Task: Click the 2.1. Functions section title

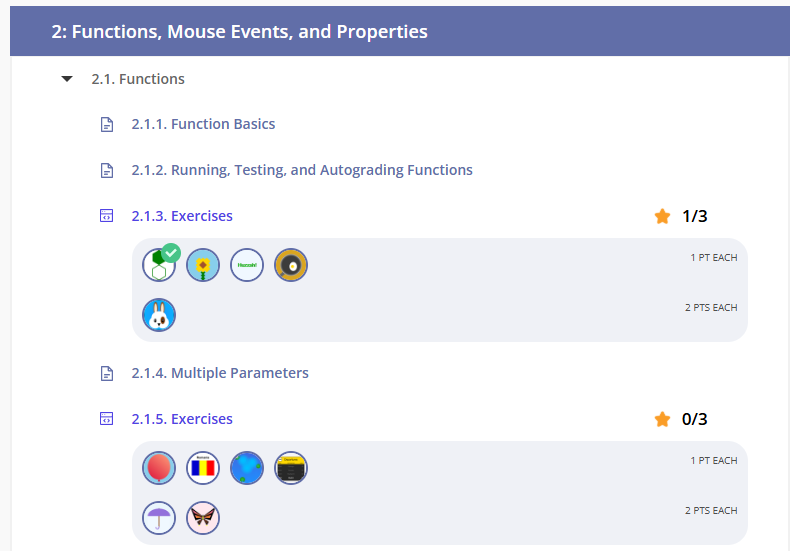Action: coord(138,79)
